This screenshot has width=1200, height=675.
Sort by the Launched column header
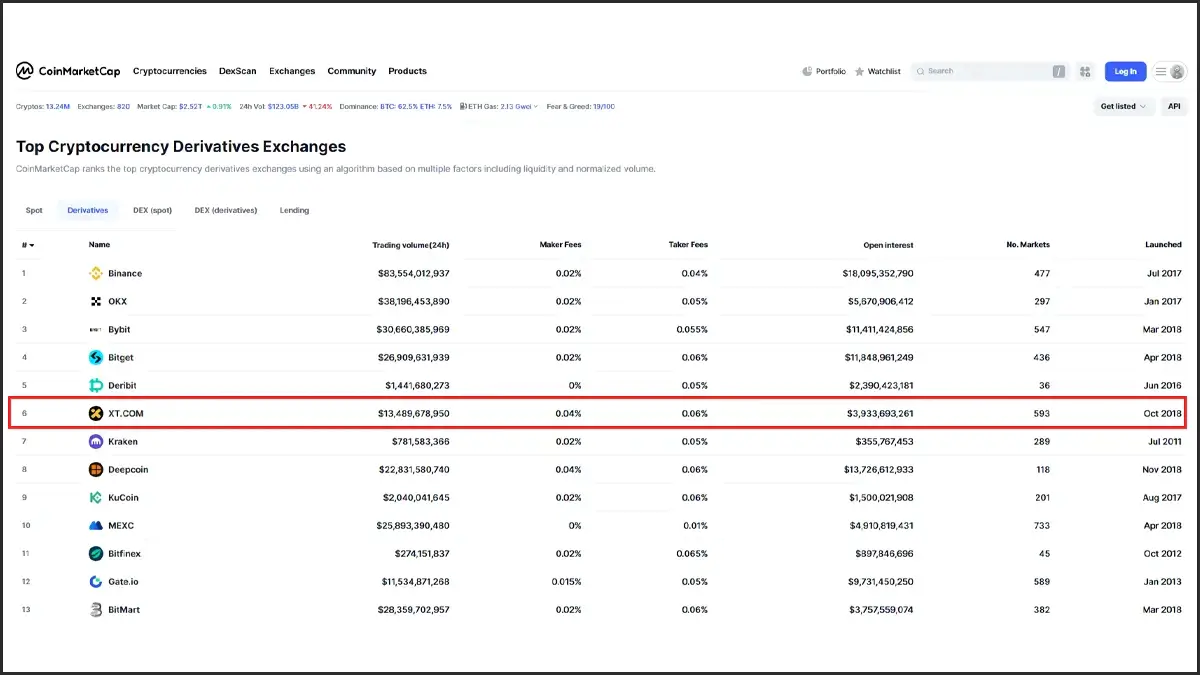1163,245
